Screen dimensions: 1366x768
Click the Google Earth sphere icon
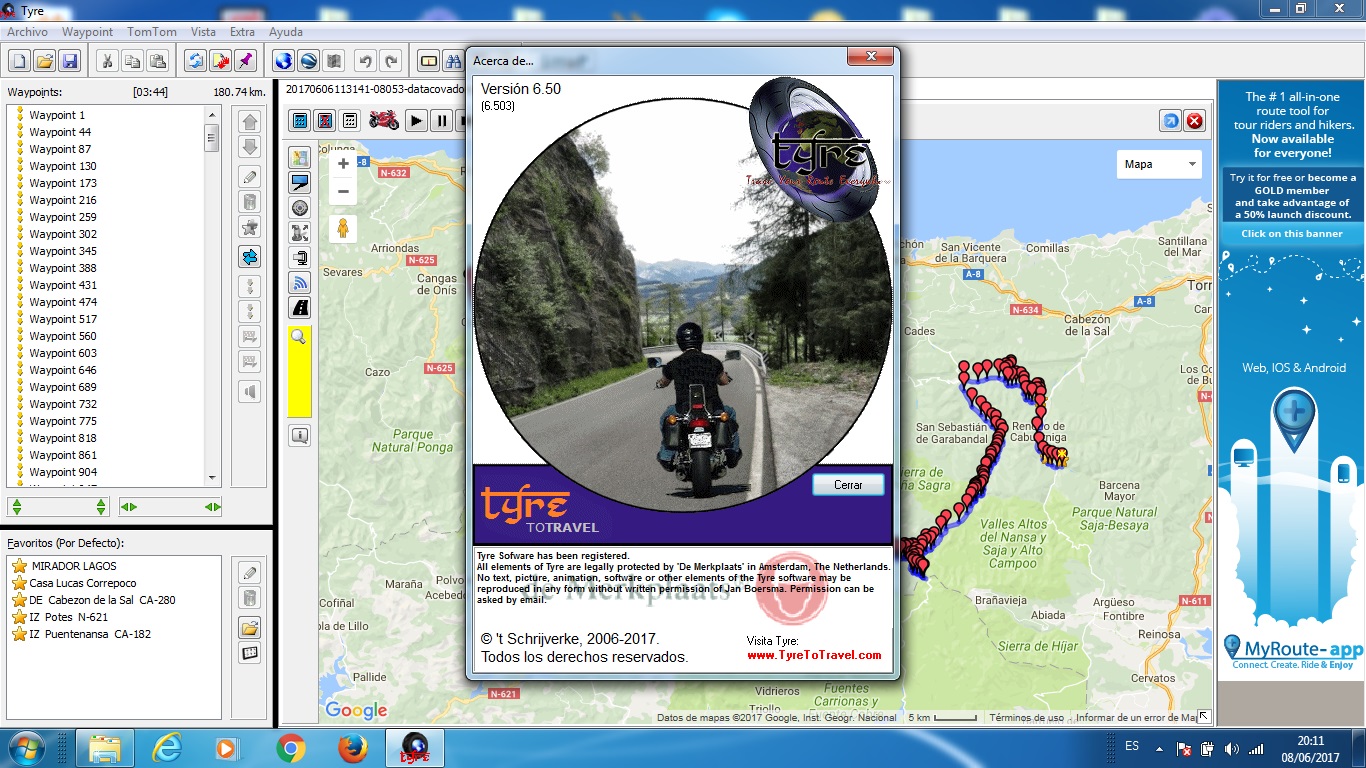[309, 61]
